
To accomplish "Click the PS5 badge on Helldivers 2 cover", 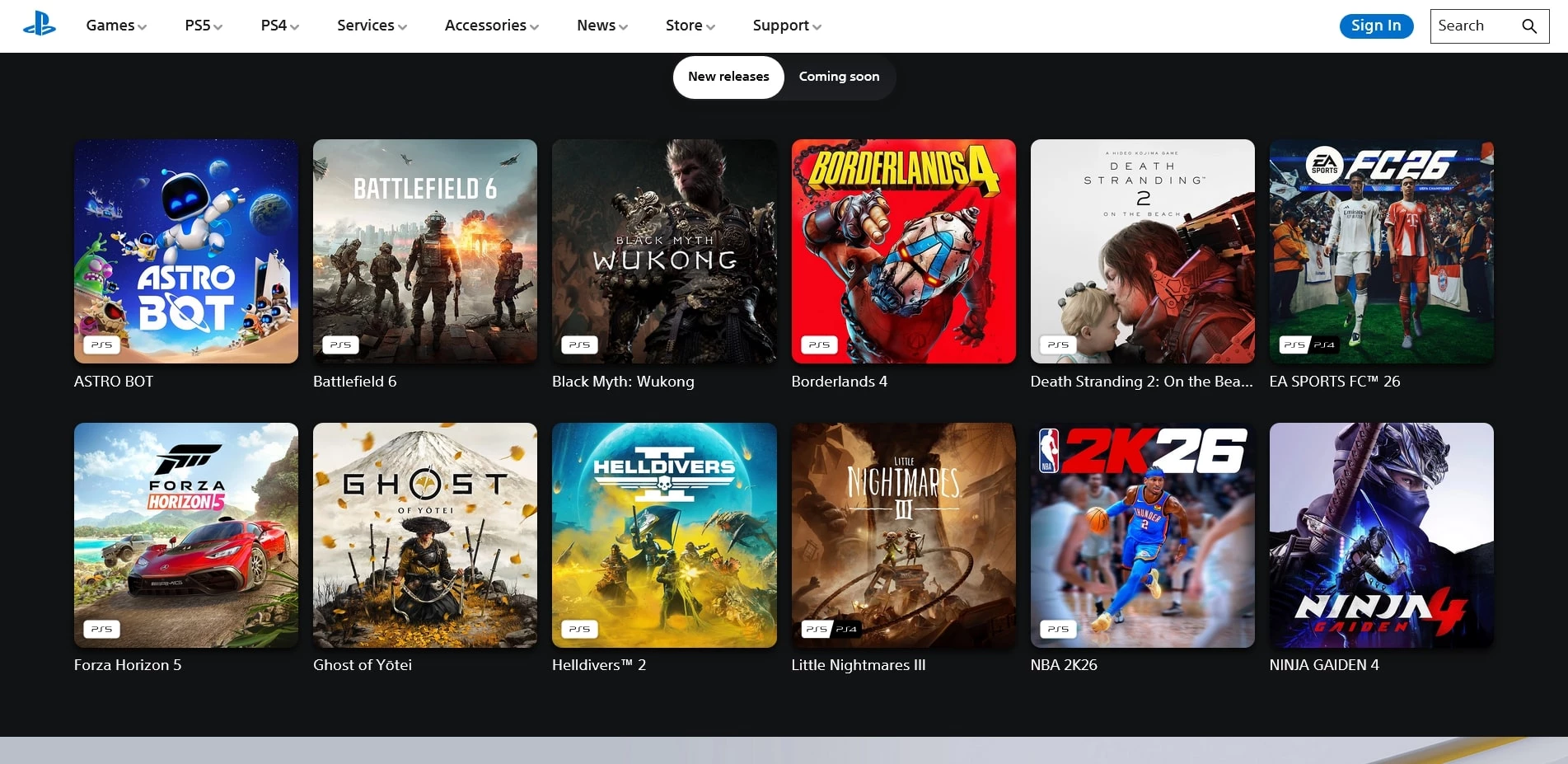I will click(x=579, y=629).
